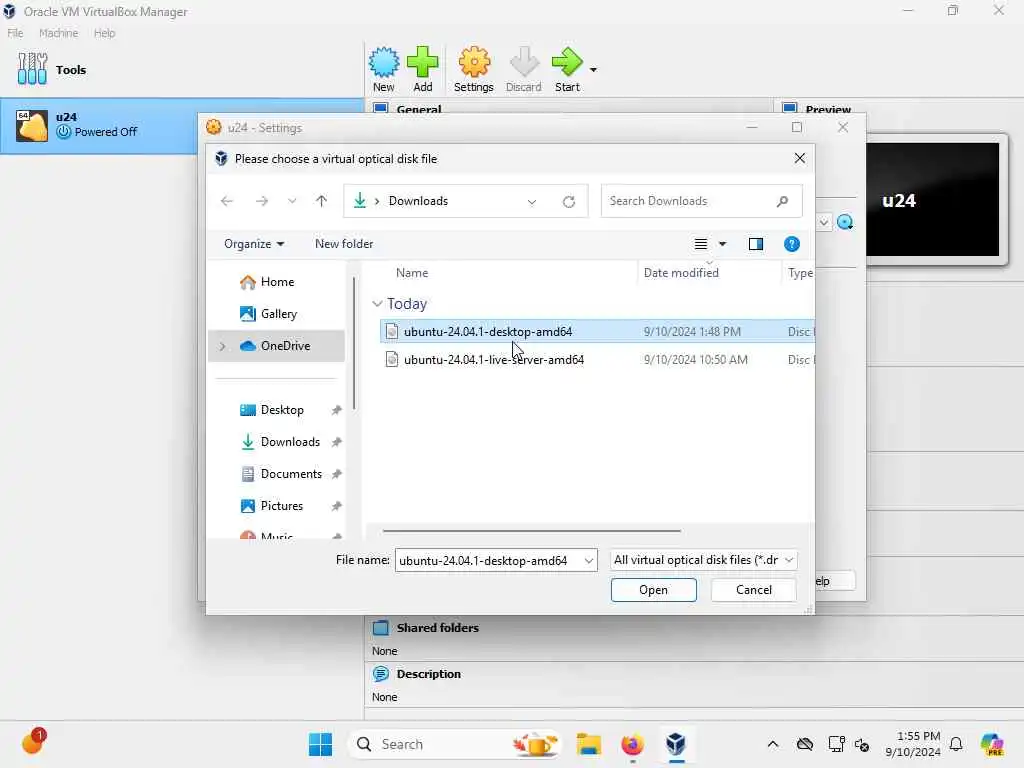Open the File name dropdown arrow
The height and width of the screenshot is (768, 1024).
pos(588,560)
